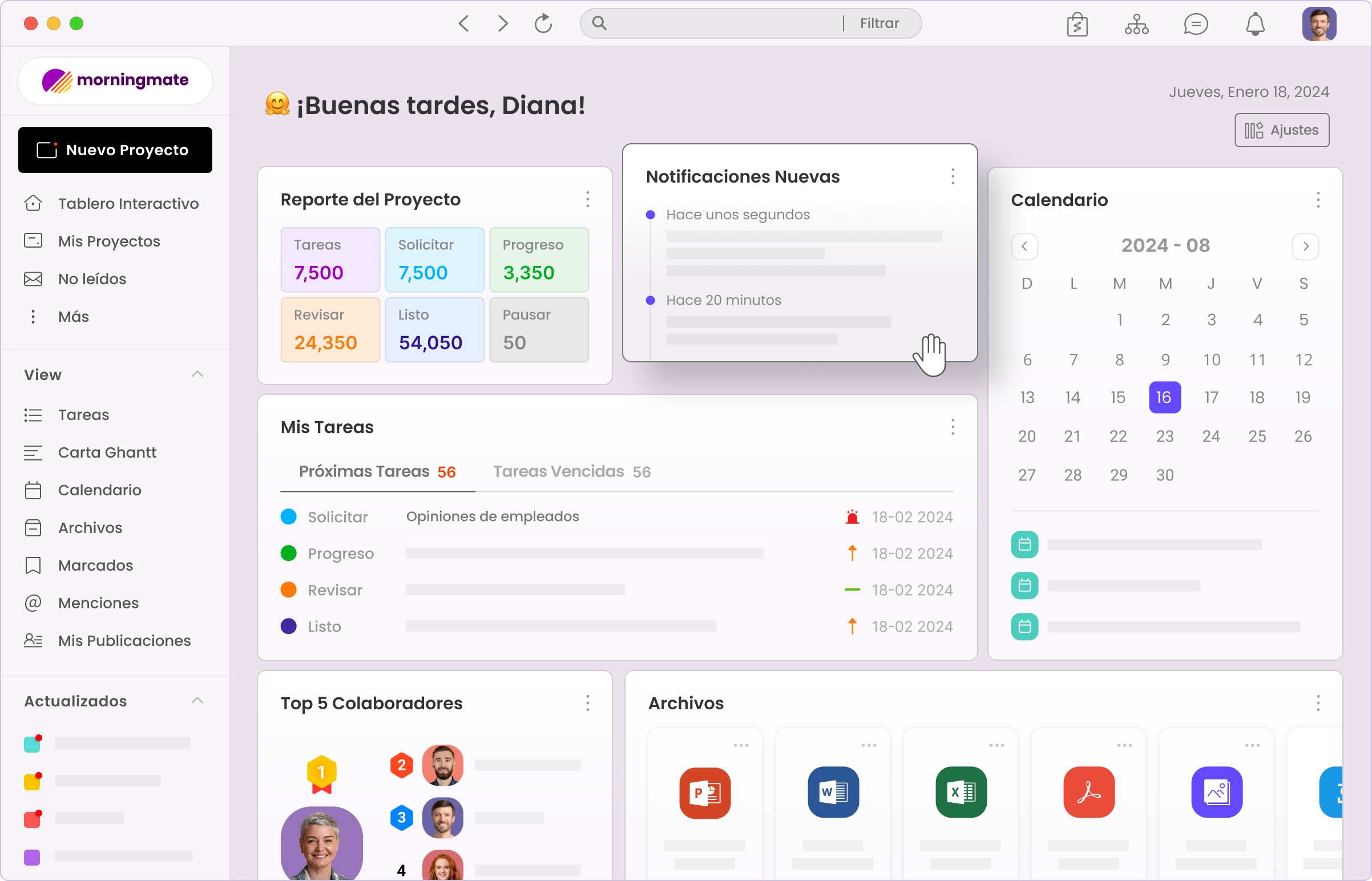Open the PowerPoint file icon in Archivos
This screenshot has width=1372, height=881.
click(705, 793)
